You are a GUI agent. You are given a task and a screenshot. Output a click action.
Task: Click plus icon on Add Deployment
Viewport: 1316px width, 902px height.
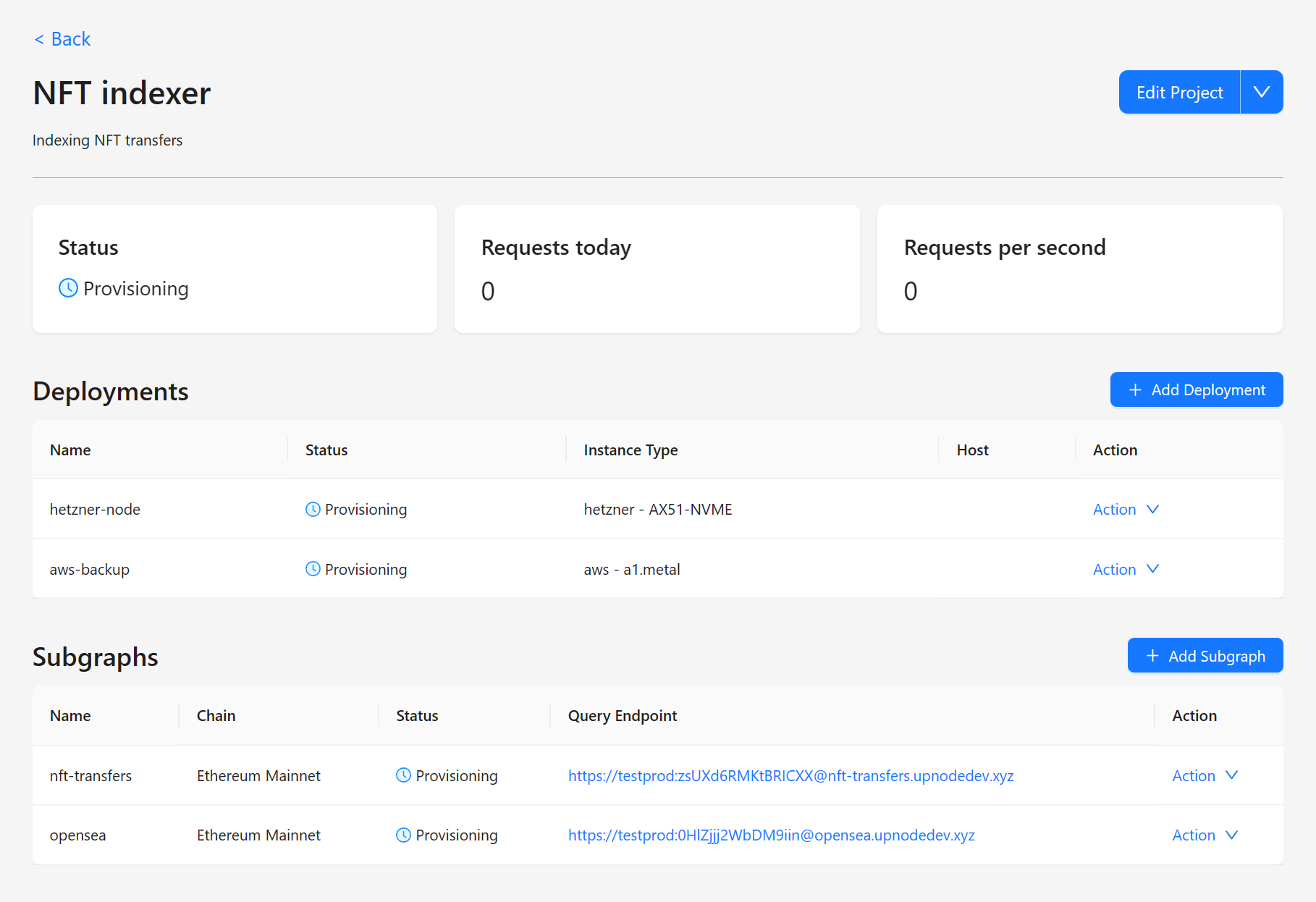[x=1135, y=390]
